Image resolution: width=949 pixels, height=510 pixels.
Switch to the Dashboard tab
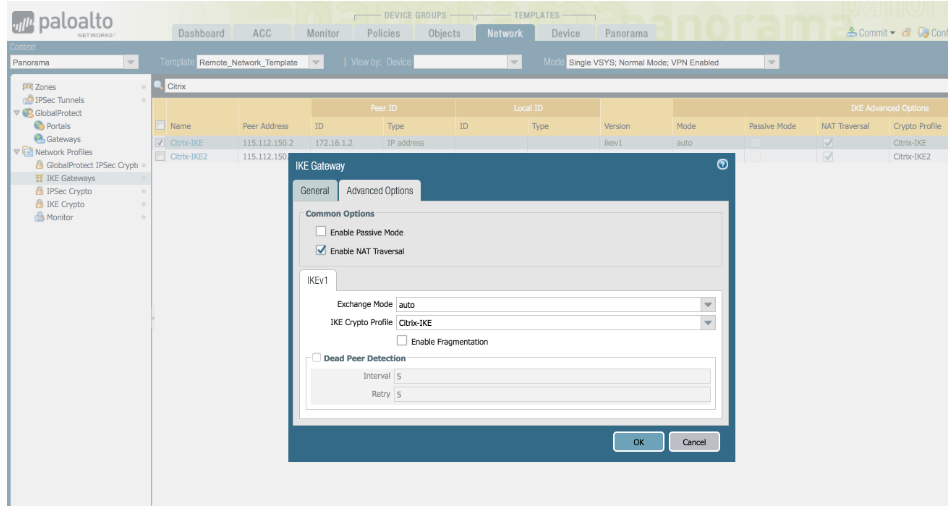tap(201, 33)
